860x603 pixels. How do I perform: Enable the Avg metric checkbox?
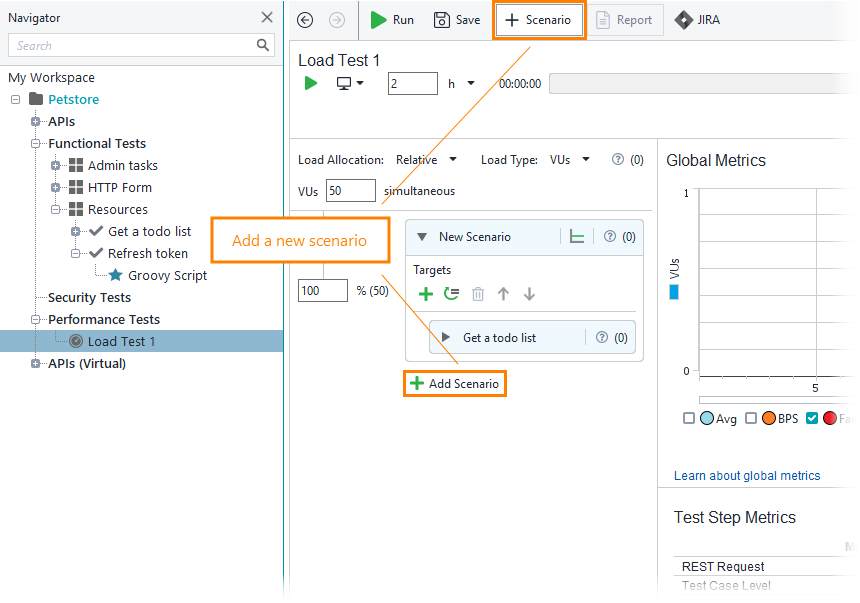(x=687, y=418)
